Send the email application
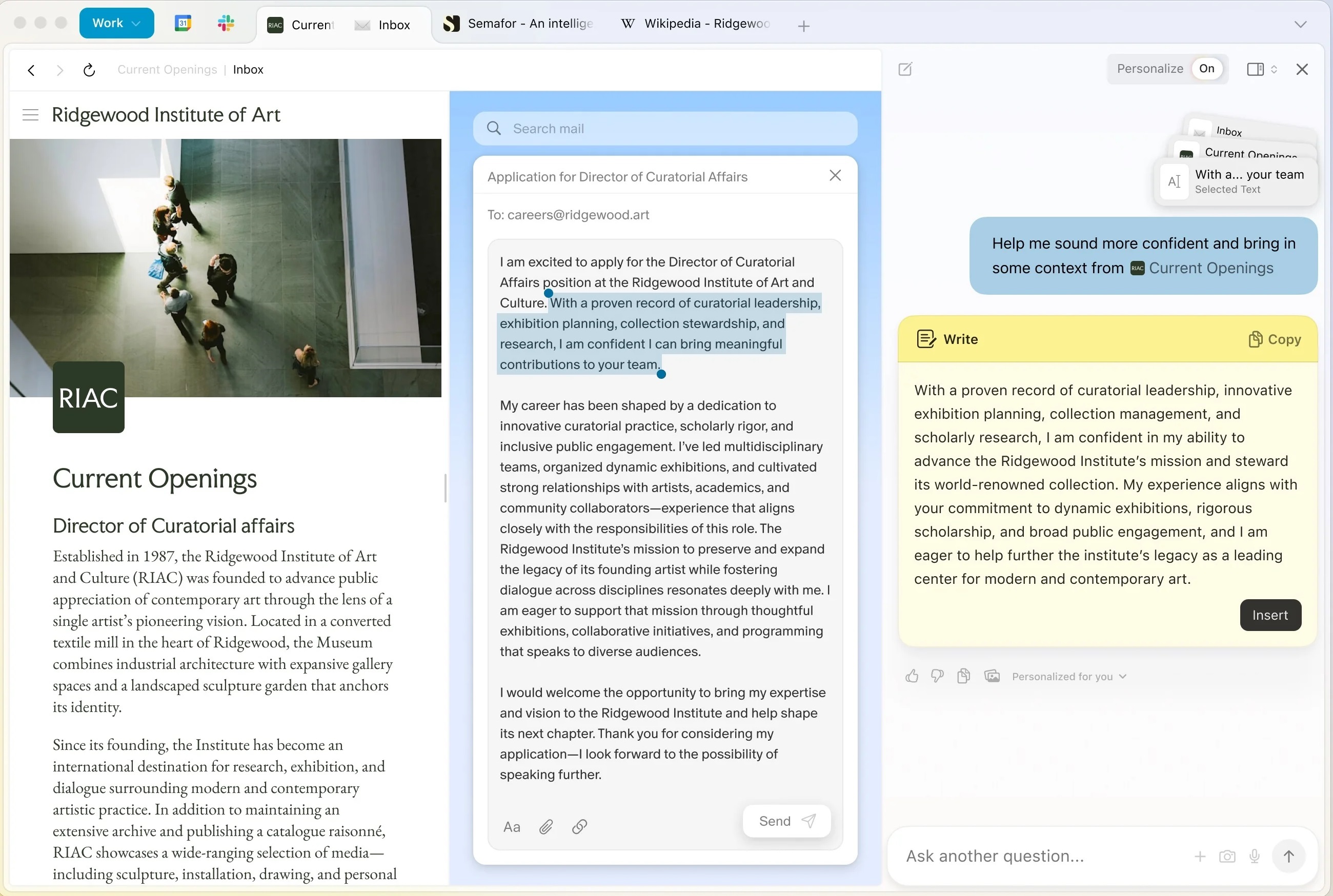The image size is (1333, 896). (786, 821)
